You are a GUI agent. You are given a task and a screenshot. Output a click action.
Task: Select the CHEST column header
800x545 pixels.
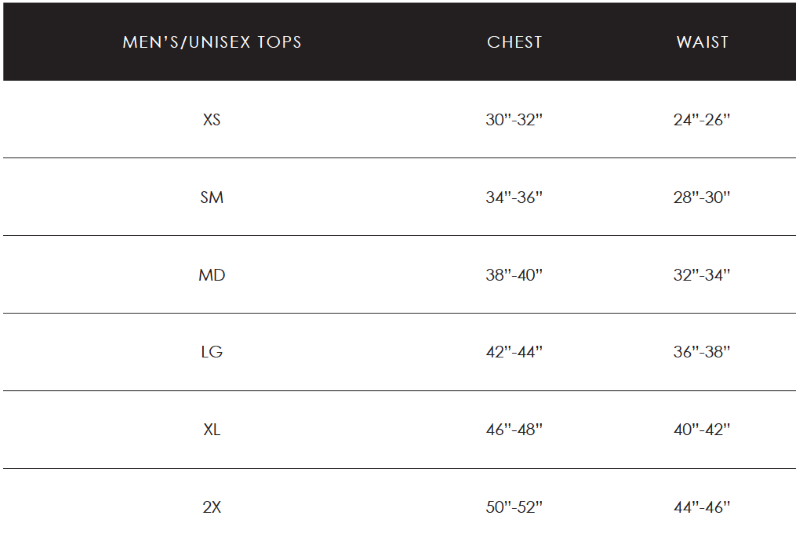(x=514, y=42)
